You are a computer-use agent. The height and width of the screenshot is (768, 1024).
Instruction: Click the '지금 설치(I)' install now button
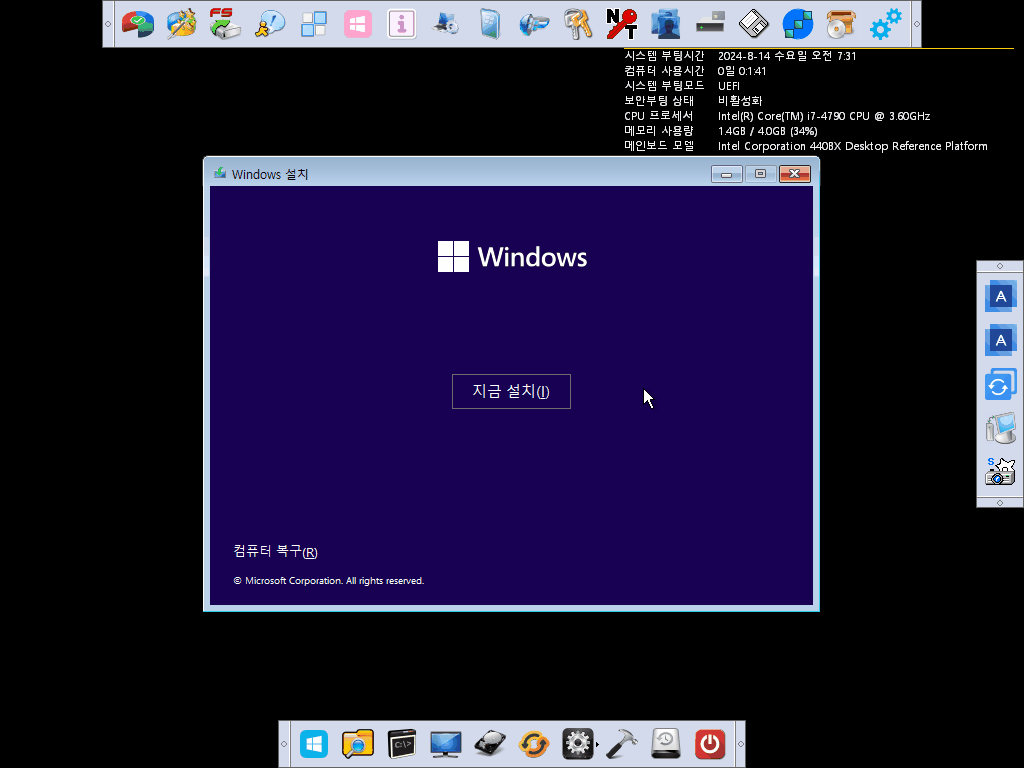(x=511, y=391)
